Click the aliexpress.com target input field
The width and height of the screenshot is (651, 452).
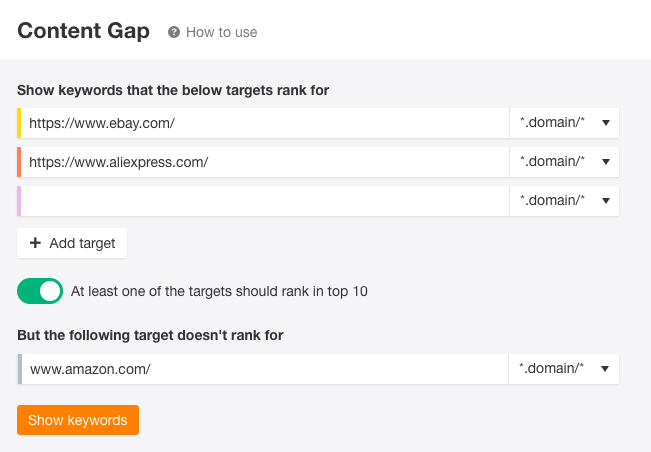pos(265,162)
